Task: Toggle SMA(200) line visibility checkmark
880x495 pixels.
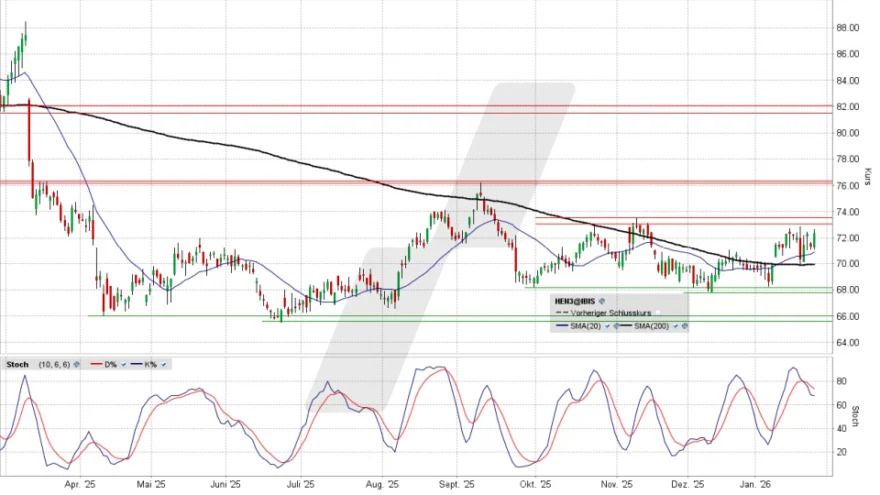Action: point(676,326)
